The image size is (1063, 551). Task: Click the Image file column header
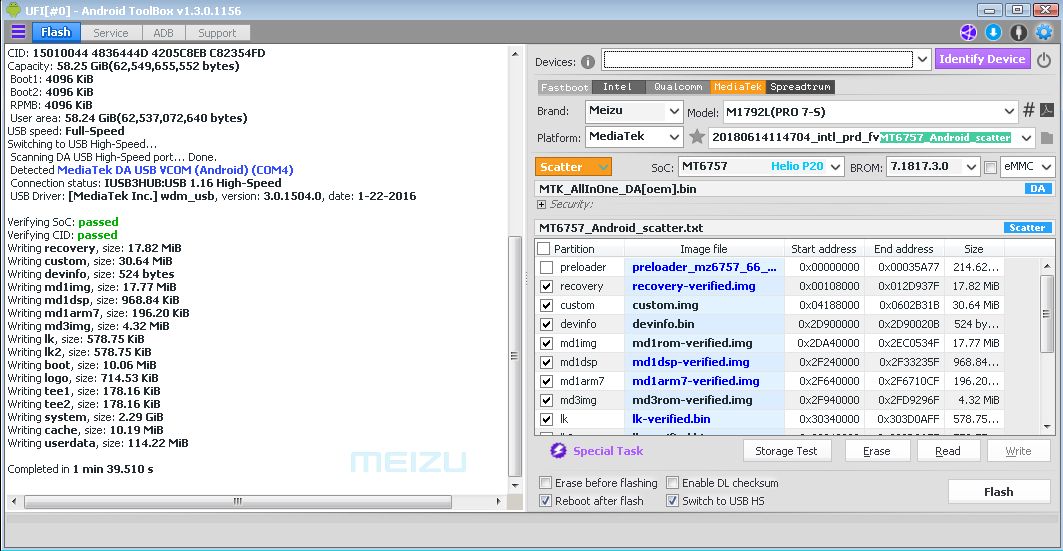tap(704, 249)
